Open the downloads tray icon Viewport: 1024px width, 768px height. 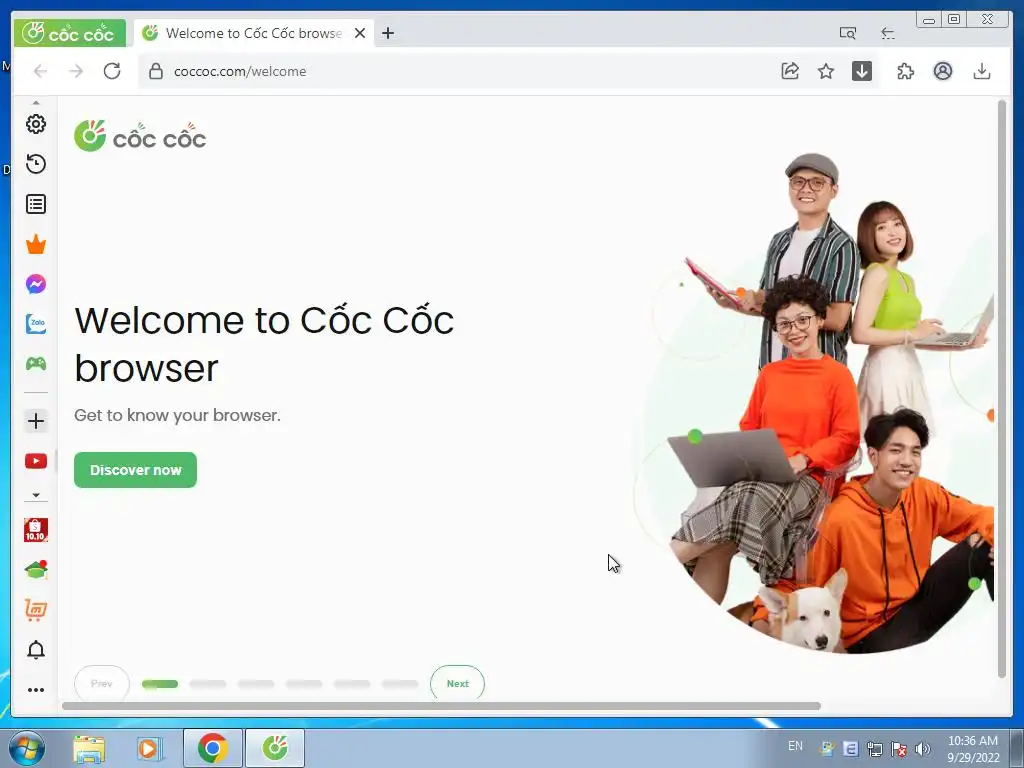982,71
